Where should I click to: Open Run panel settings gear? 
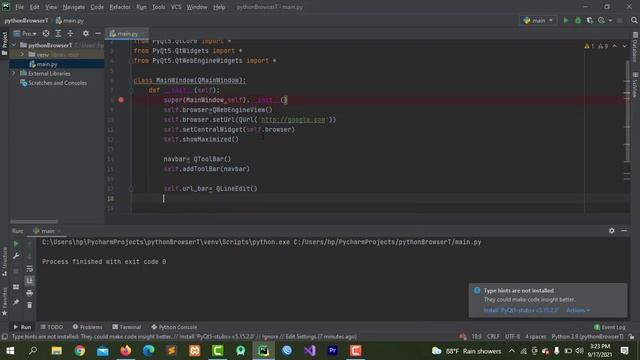click(x=611, y=231)
